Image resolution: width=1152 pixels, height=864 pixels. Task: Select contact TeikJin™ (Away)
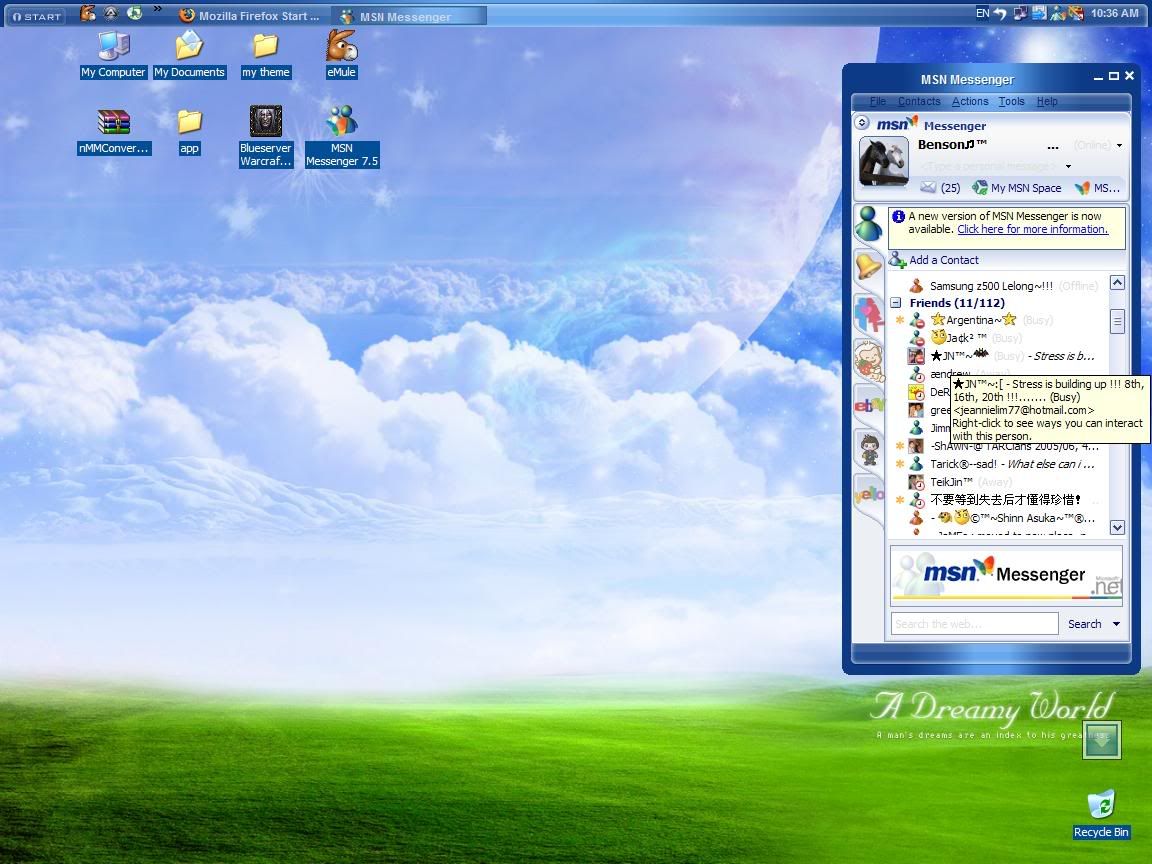[x=960, y=482]
